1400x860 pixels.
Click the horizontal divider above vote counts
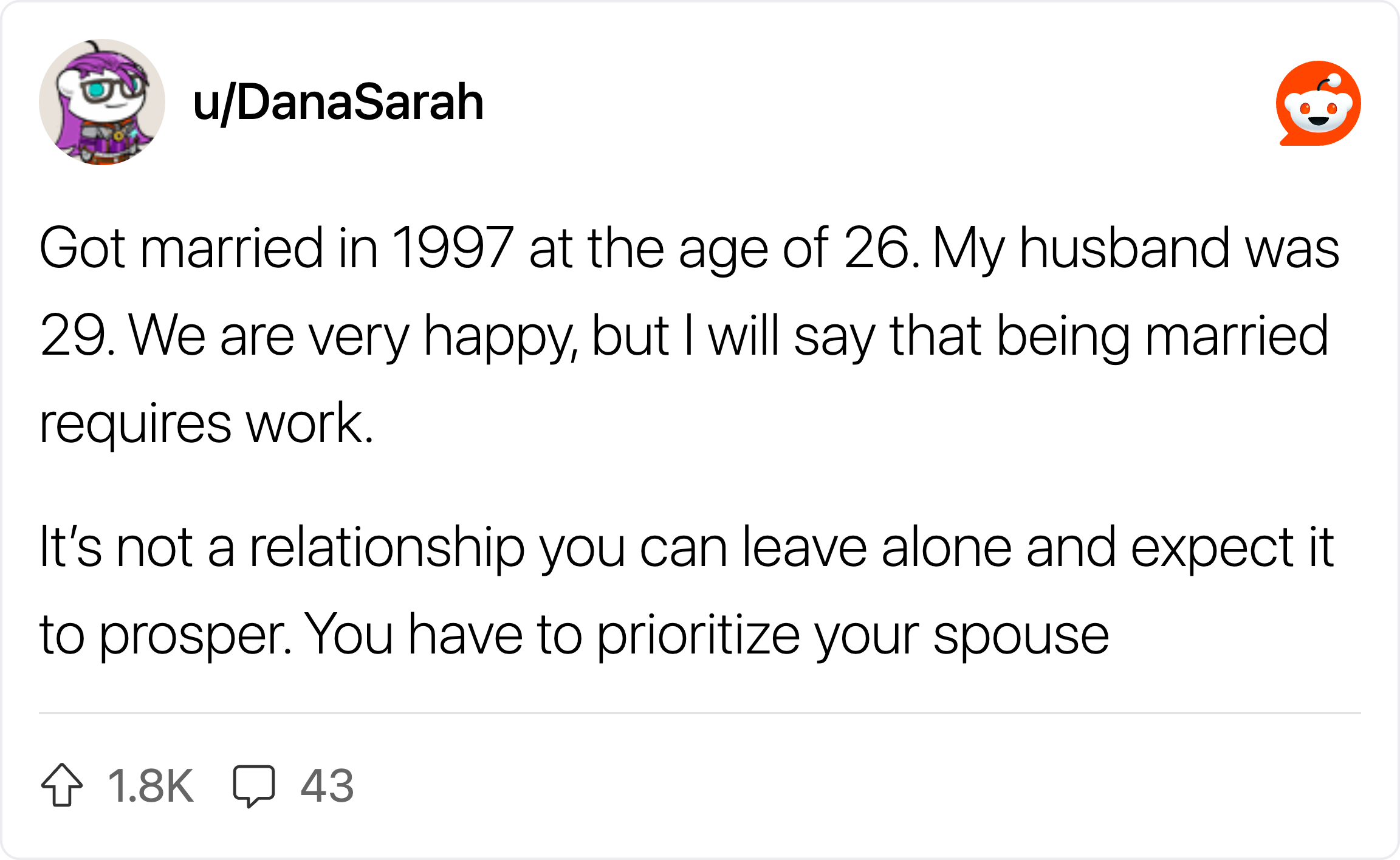point(700,712)
